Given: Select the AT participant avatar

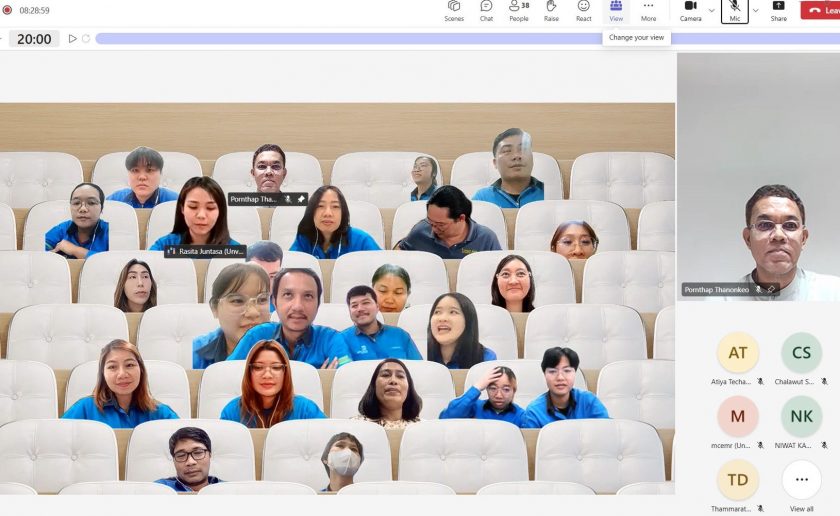Looking at the screenshot, I should pos(738,353).
